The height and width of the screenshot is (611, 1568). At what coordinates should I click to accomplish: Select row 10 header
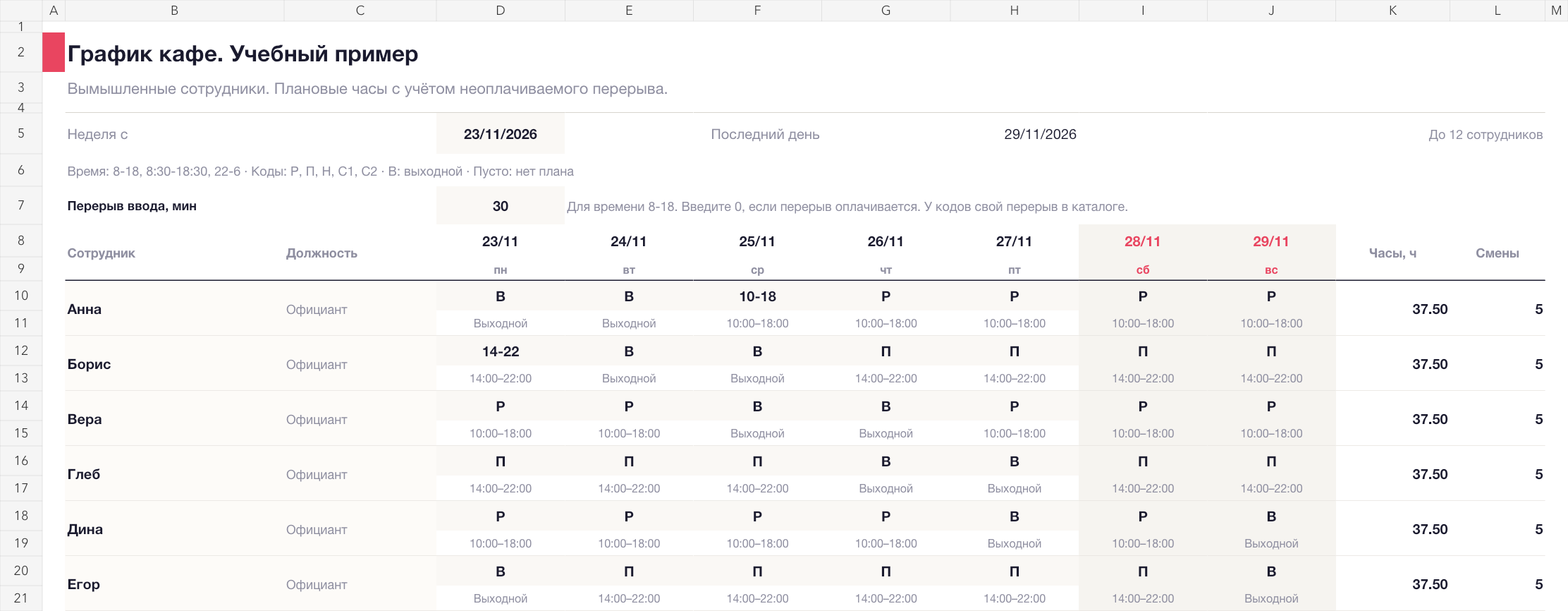point(21,296)
